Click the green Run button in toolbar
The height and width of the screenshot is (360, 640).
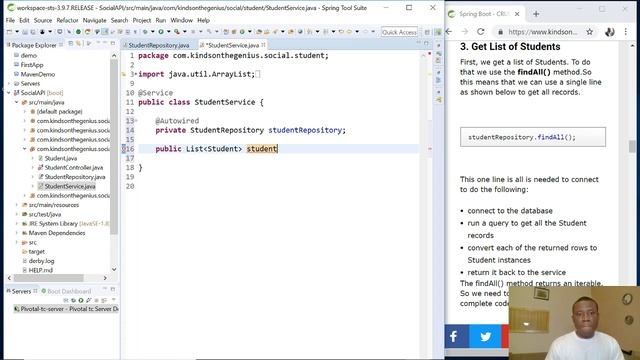pyautogui.click(x=161, y=31)
